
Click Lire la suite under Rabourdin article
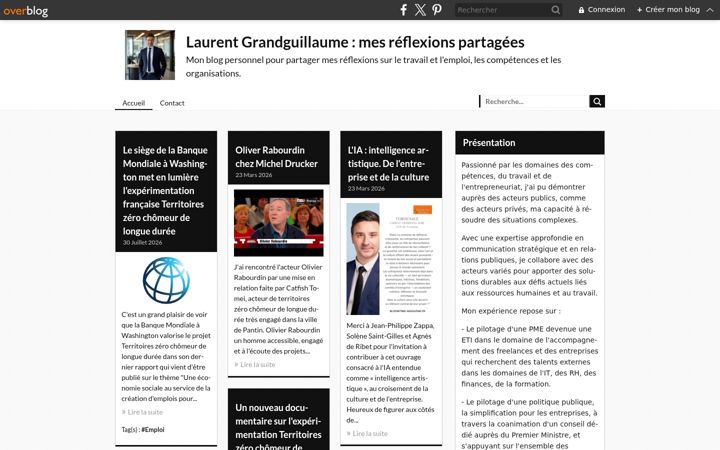(x=255, y=365)
